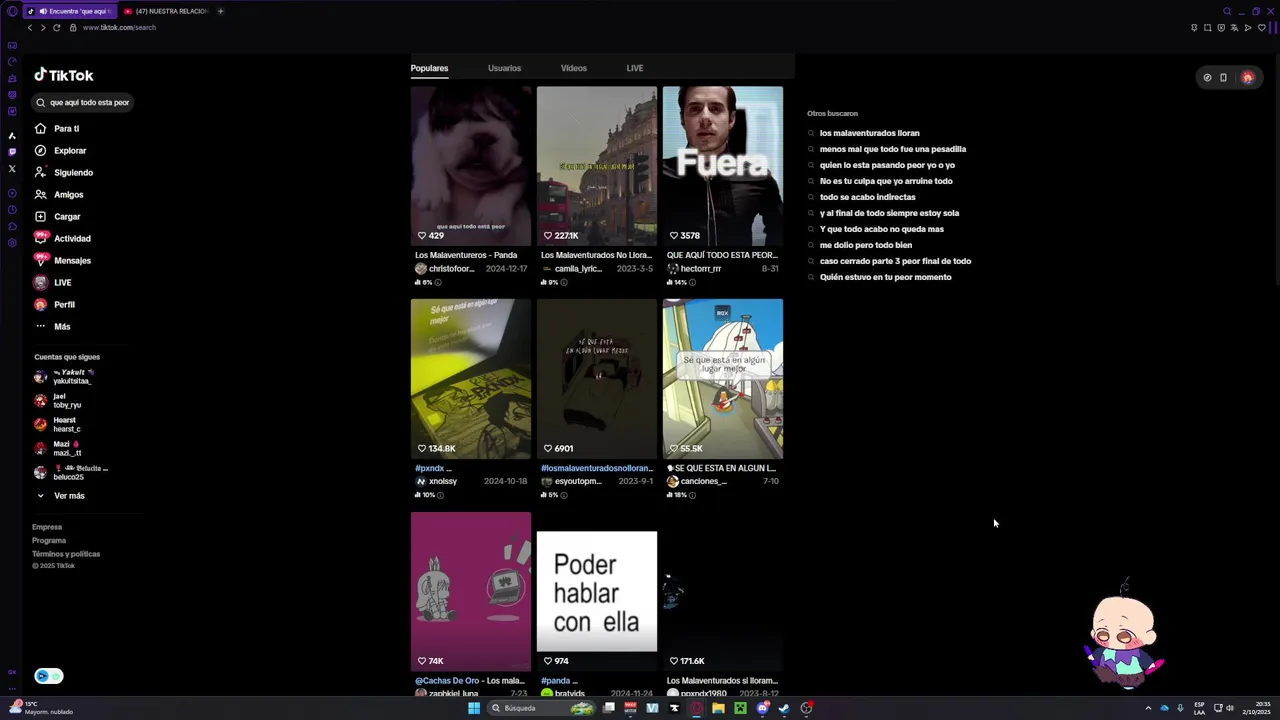Image resolution: width=1280 pixels, height=720 pixels.
Task: Open browser sidebar settings gear
Action: (12, 243)
